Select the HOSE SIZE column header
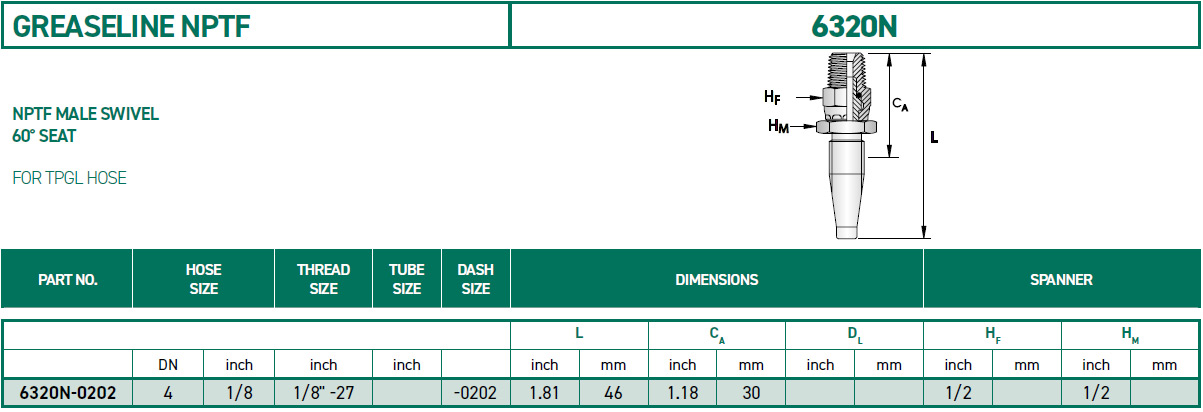The image size is (1203, 412). 203,280
